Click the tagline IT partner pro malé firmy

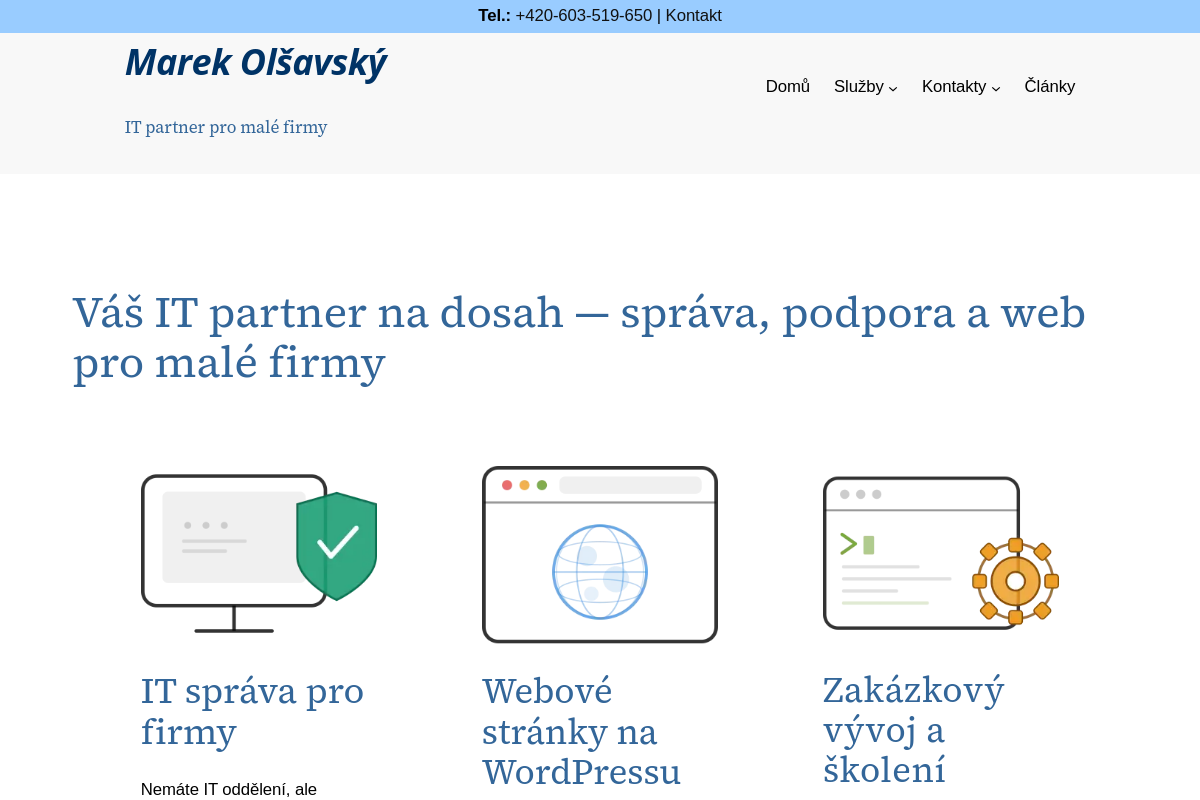click(x=226, y=127)
